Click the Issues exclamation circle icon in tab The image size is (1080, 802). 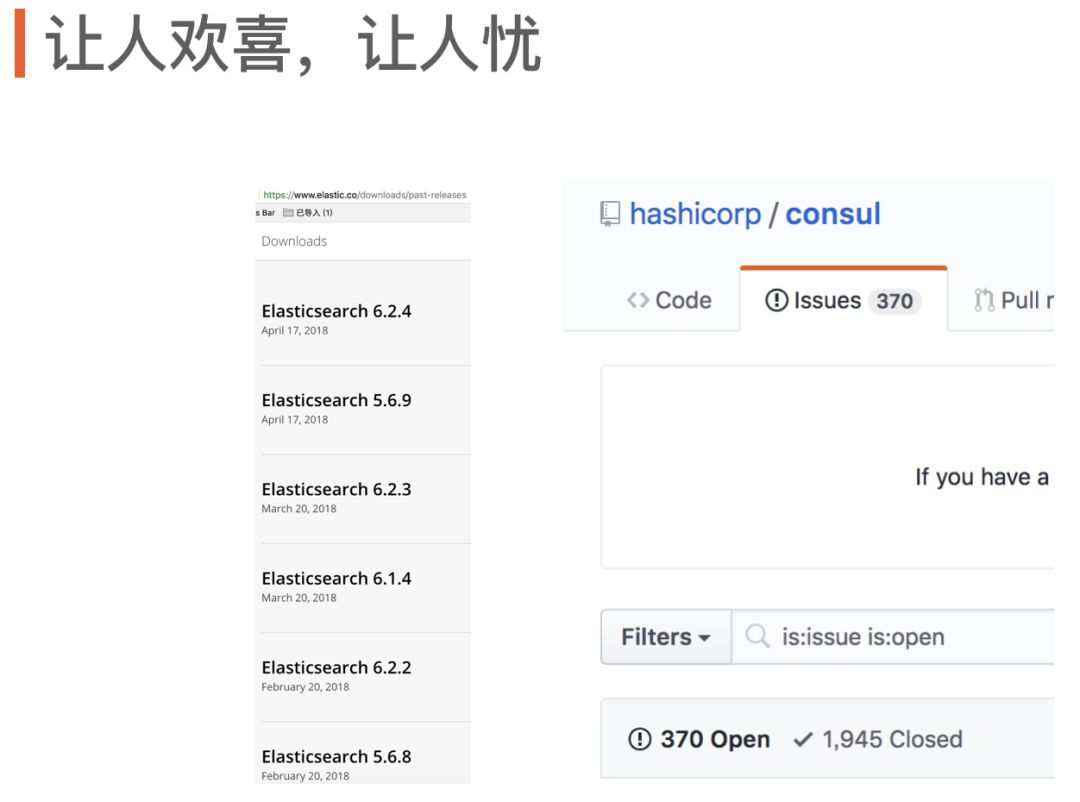click(x=776, y=300)
